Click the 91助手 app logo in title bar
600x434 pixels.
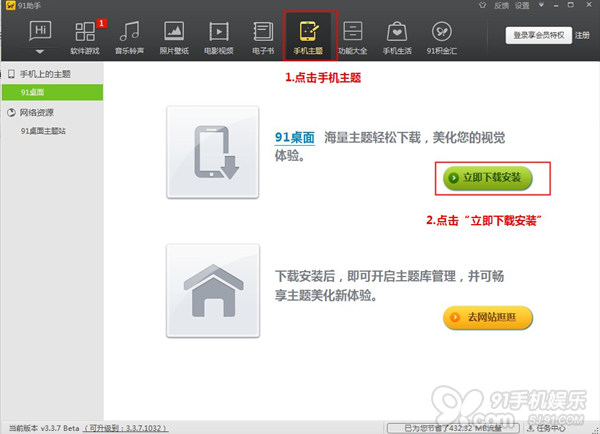coord(10,5)
